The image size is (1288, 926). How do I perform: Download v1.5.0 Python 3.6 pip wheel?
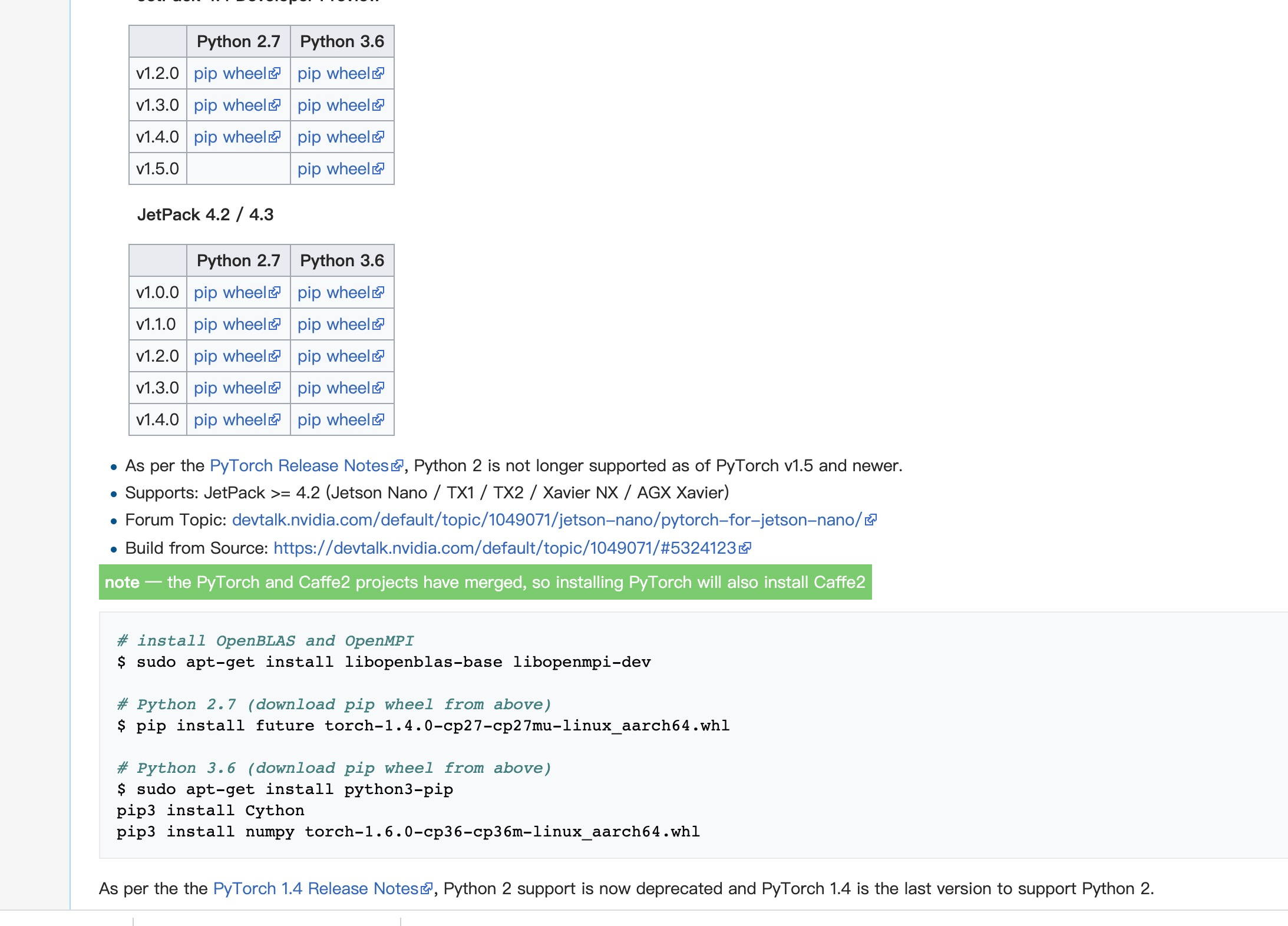coord(333,169)
